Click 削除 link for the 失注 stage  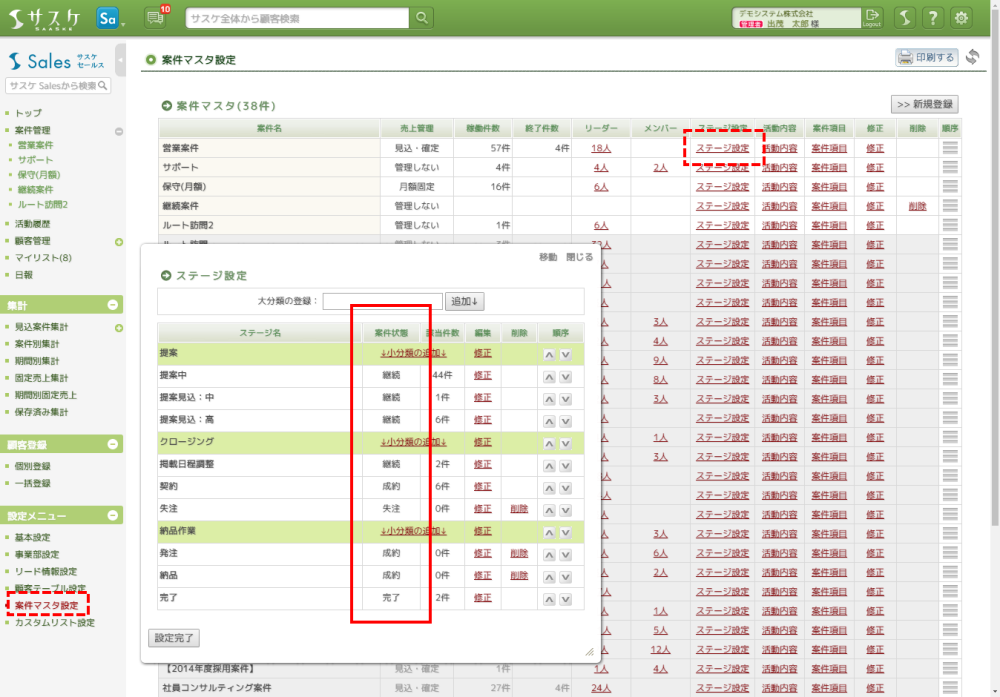coord(518,509)
